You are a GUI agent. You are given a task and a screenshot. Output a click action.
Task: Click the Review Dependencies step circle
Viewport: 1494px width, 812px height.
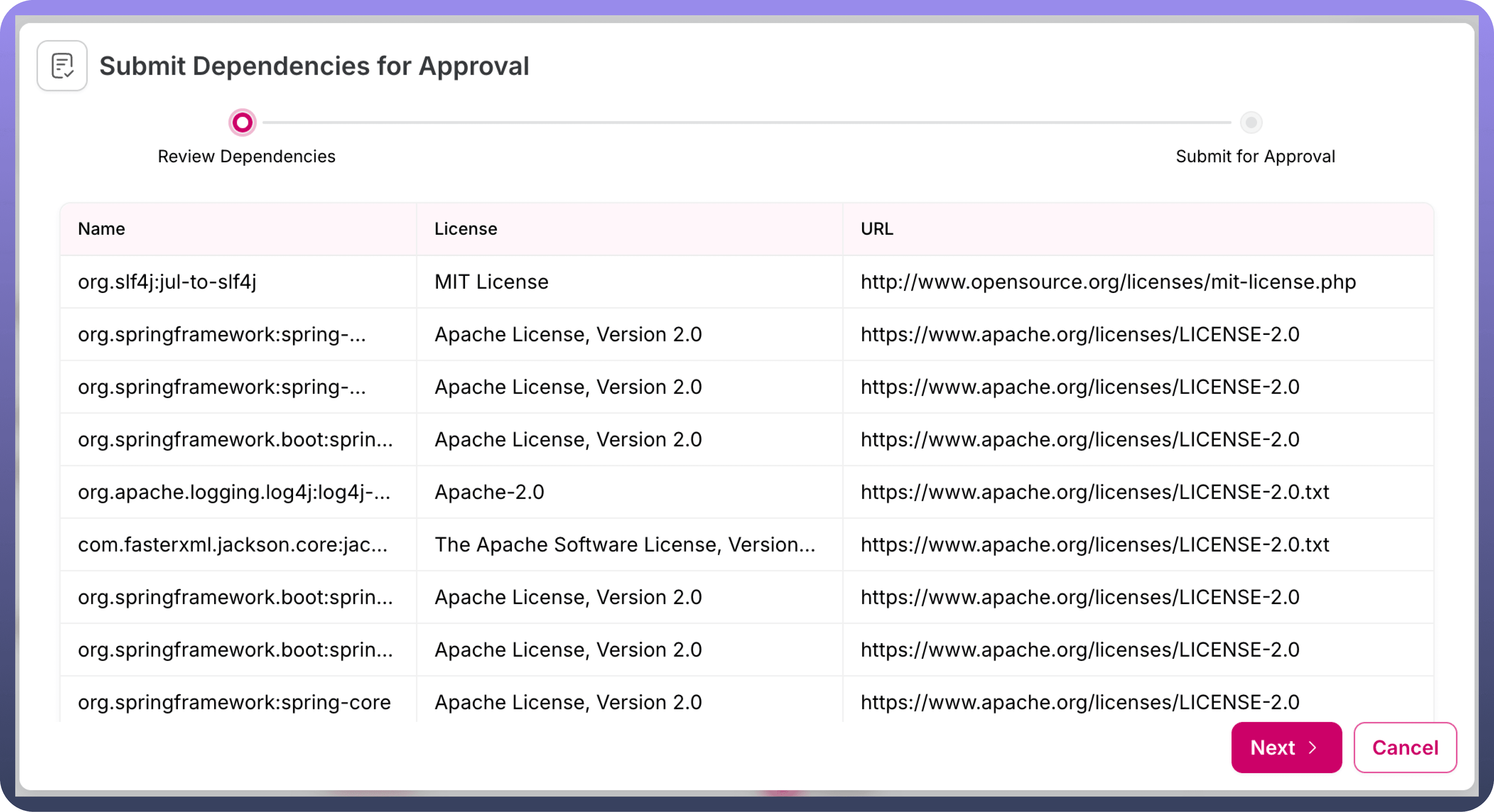click(x=242, y=122)
